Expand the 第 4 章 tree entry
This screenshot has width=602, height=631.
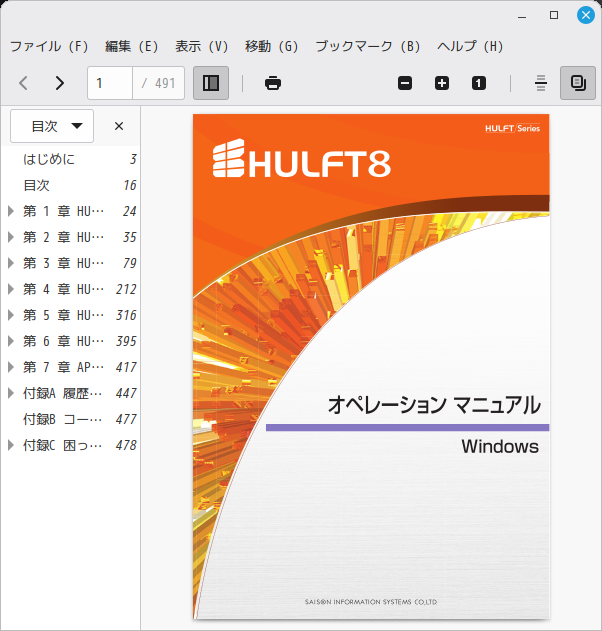click(11, 289)
